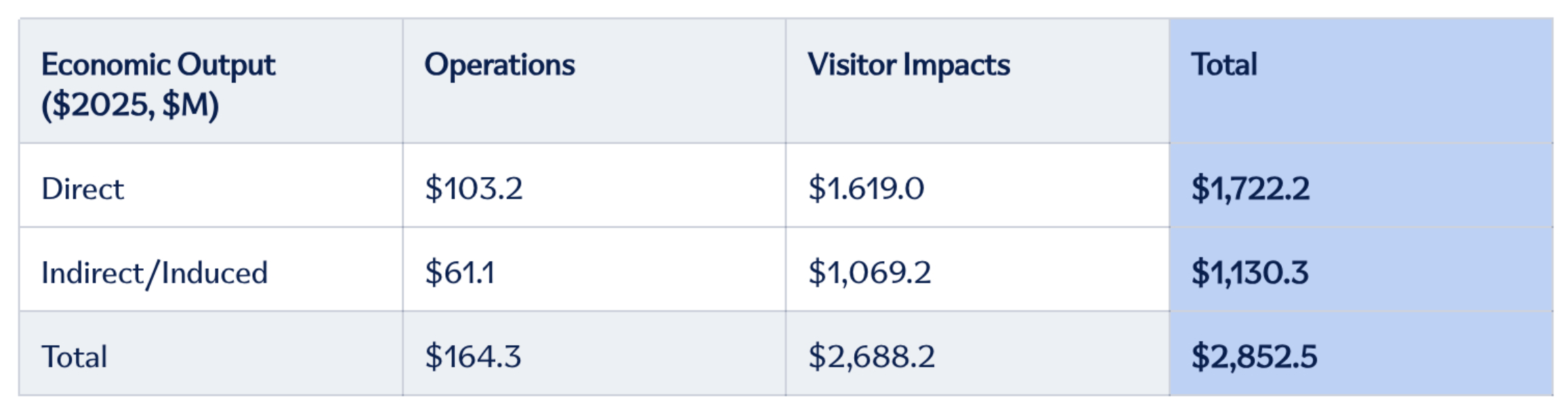Image resolution: width=1568 pixels, height=414 pixels.
Task: Select the bold $1,722.2 total value
Action: coord(1250,188)
